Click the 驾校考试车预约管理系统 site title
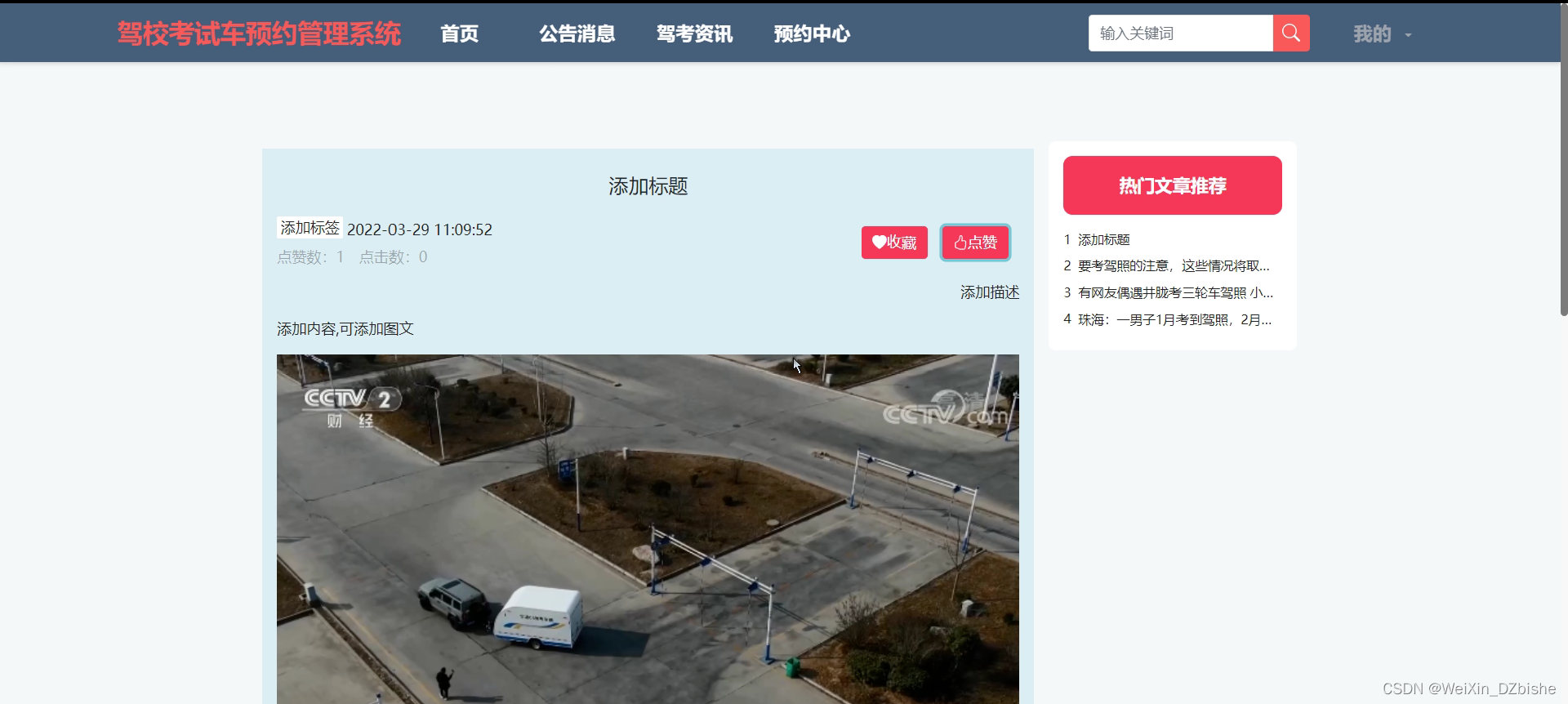Viewport: 1568px width, 704px height. (259, 33)
